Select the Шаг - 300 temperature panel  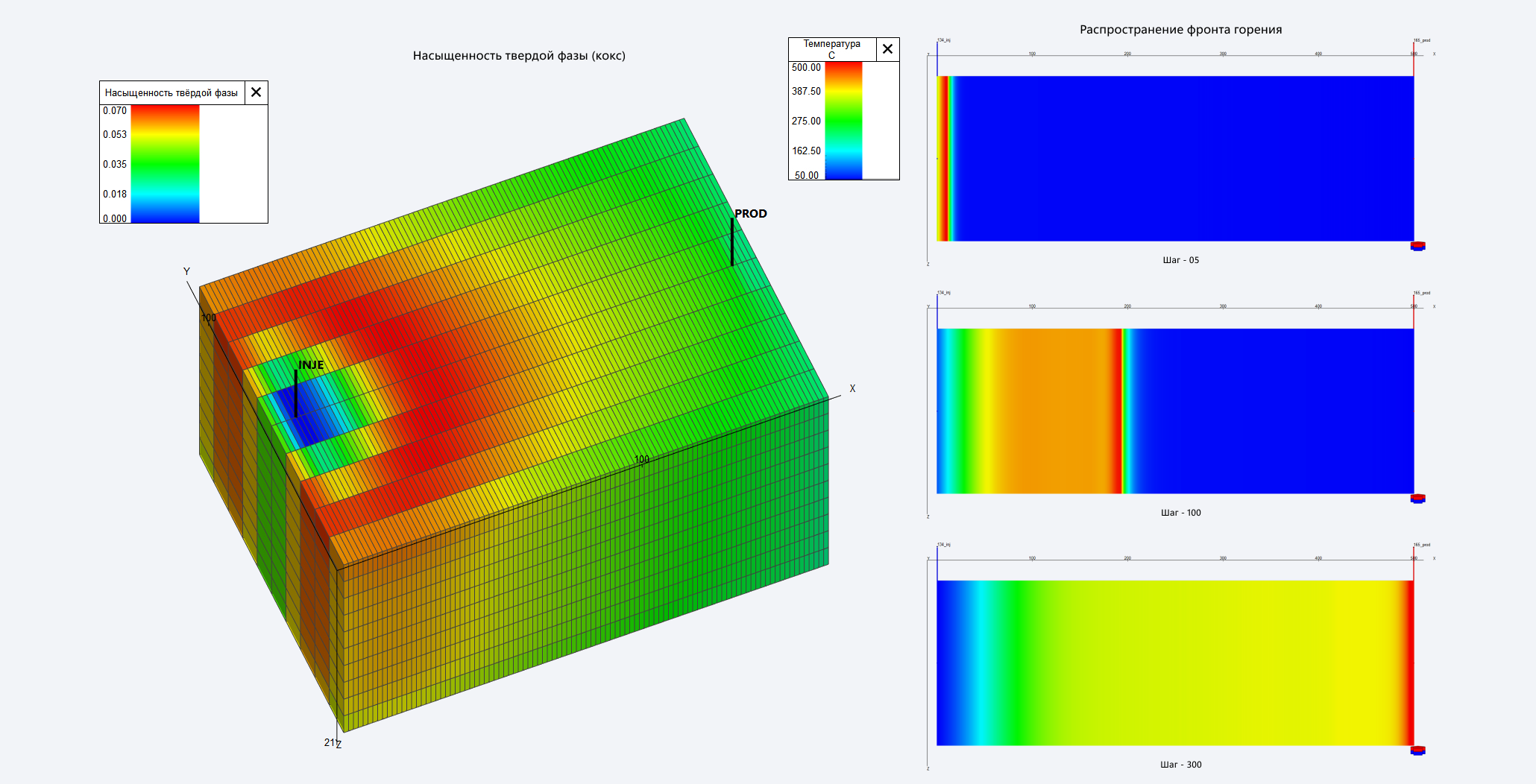point(1175,663)
